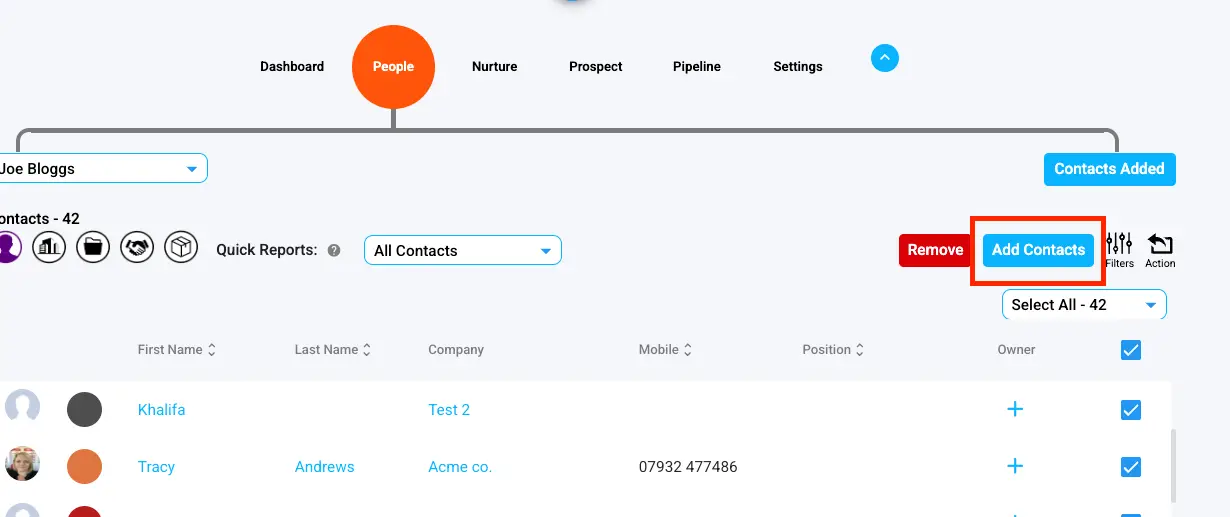The image size is (1230, 517).
Task: Click the package box icon
Action: coord(181,247)
